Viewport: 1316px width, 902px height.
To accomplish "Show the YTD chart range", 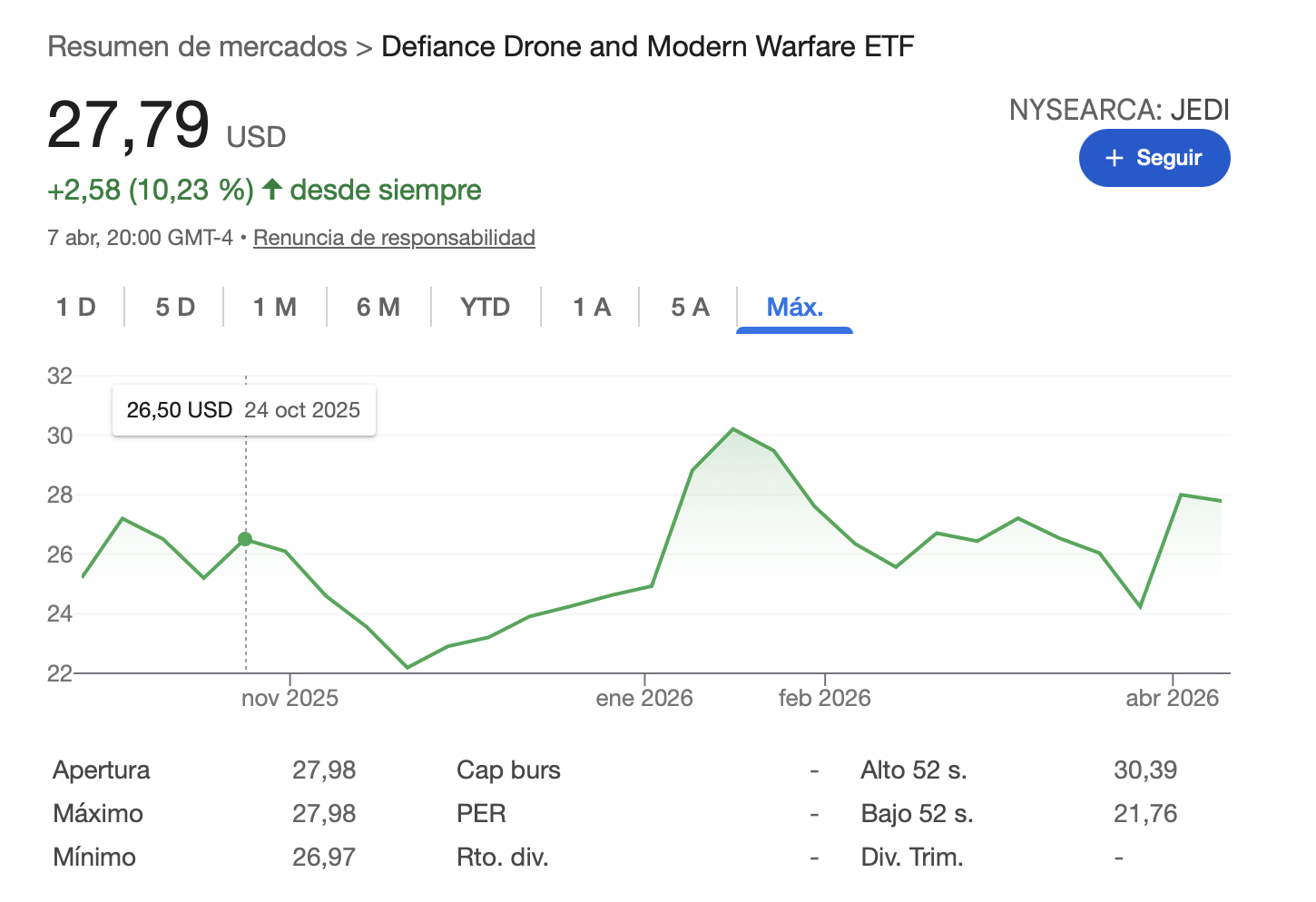I will coord(486,307).
